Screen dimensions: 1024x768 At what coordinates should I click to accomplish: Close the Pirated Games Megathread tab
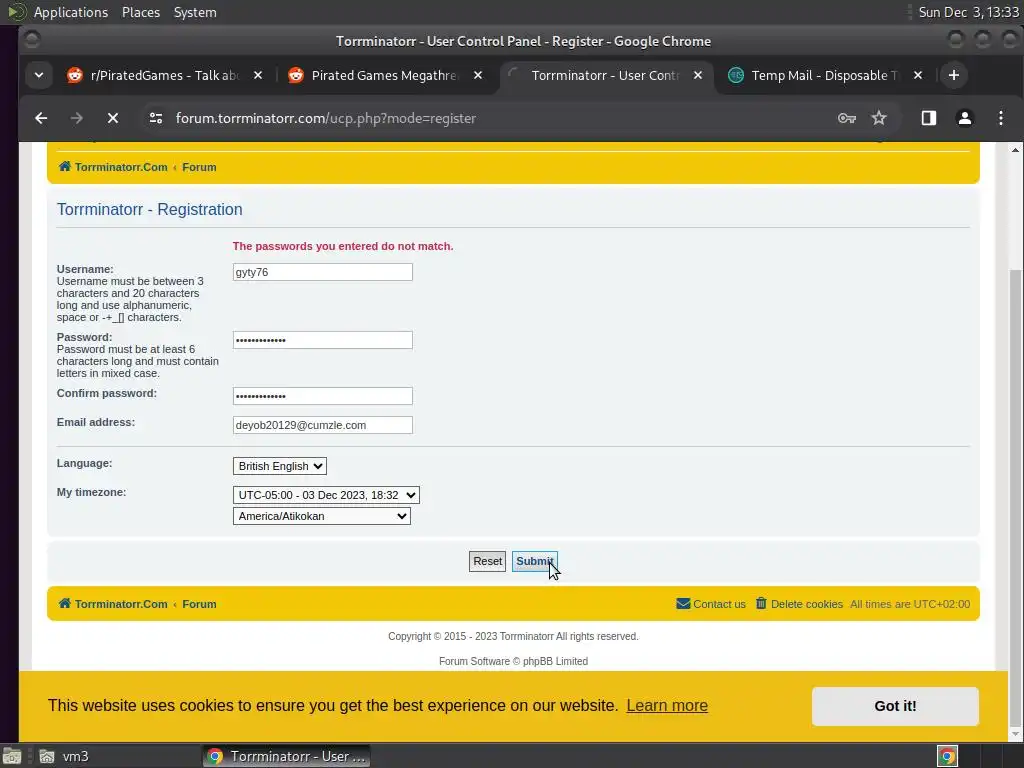tap(478, 75)
